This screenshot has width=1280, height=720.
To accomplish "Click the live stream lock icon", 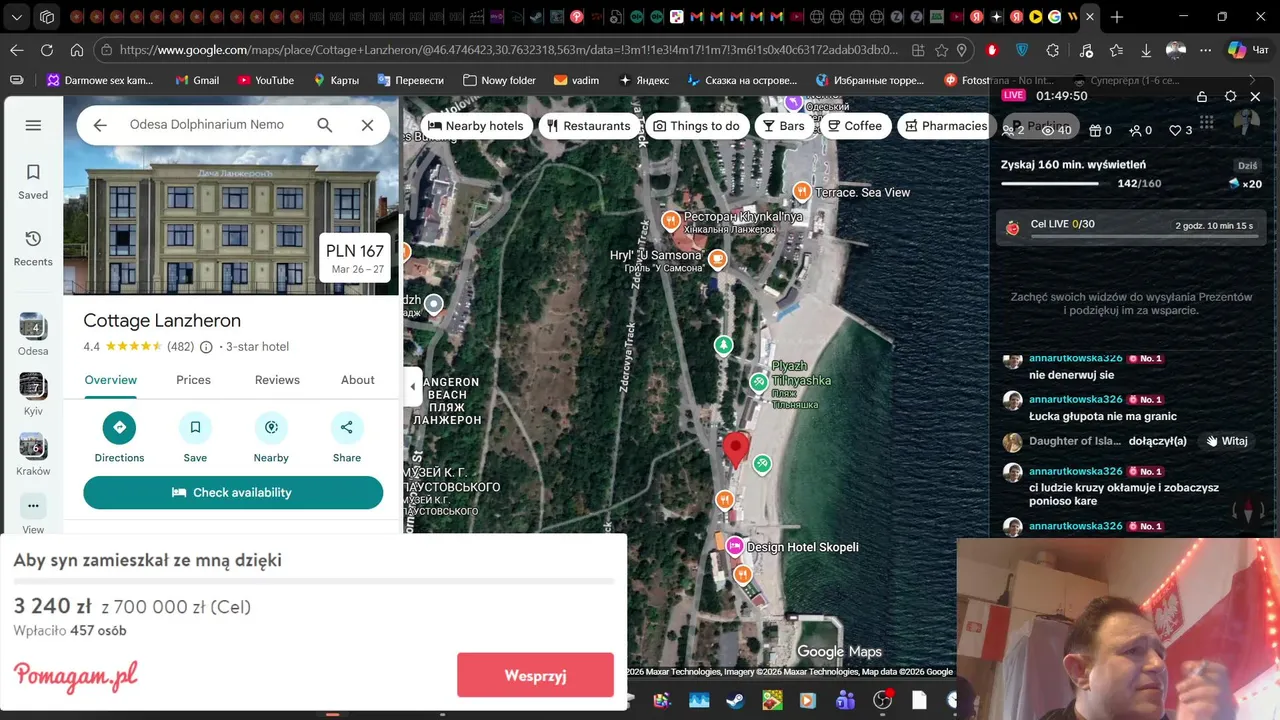I will pyautogui.click(x=1202, y=96).
